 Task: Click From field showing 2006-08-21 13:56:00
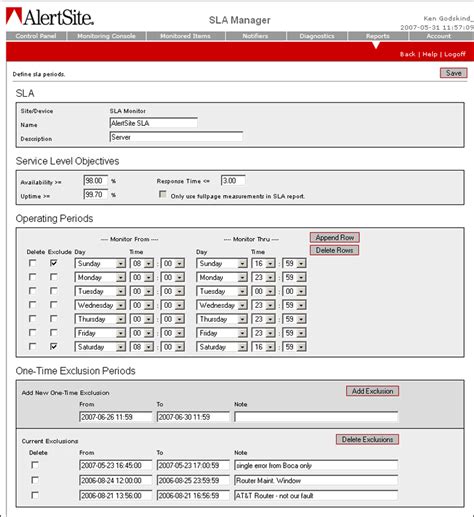coord(116,495)
